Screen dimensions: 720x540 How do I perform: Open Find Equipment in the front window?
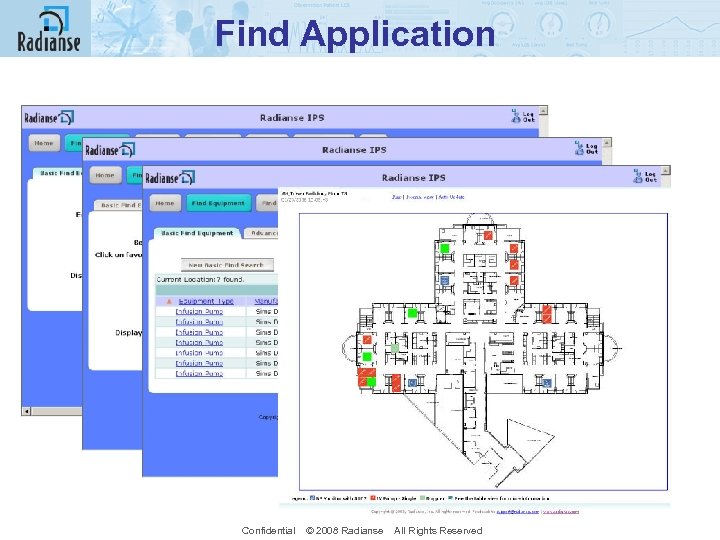(x=218, y=203)
